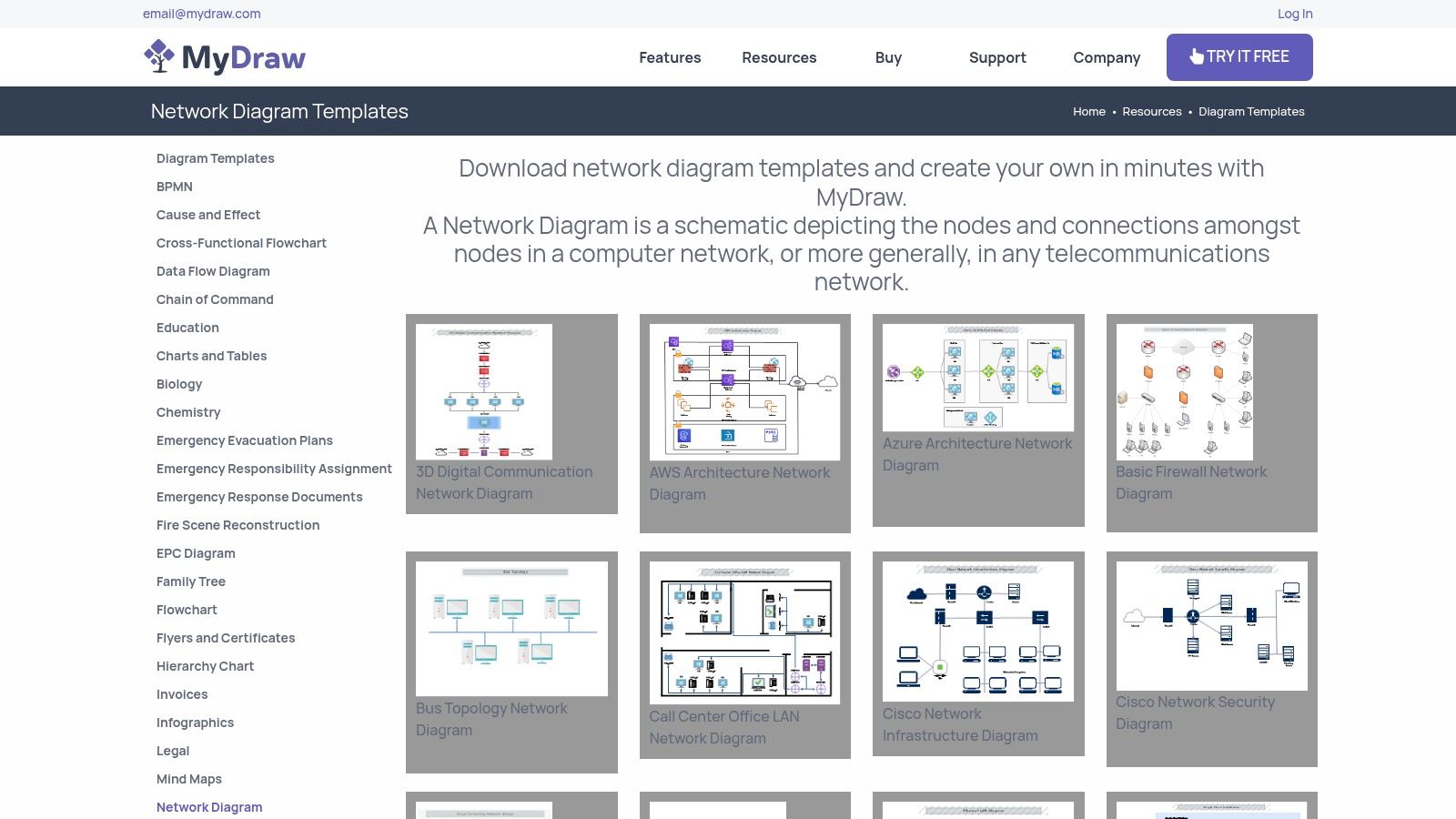Click the email@mydraw.com link
The image size is (1456, 819).
click(x=202, y=14)
